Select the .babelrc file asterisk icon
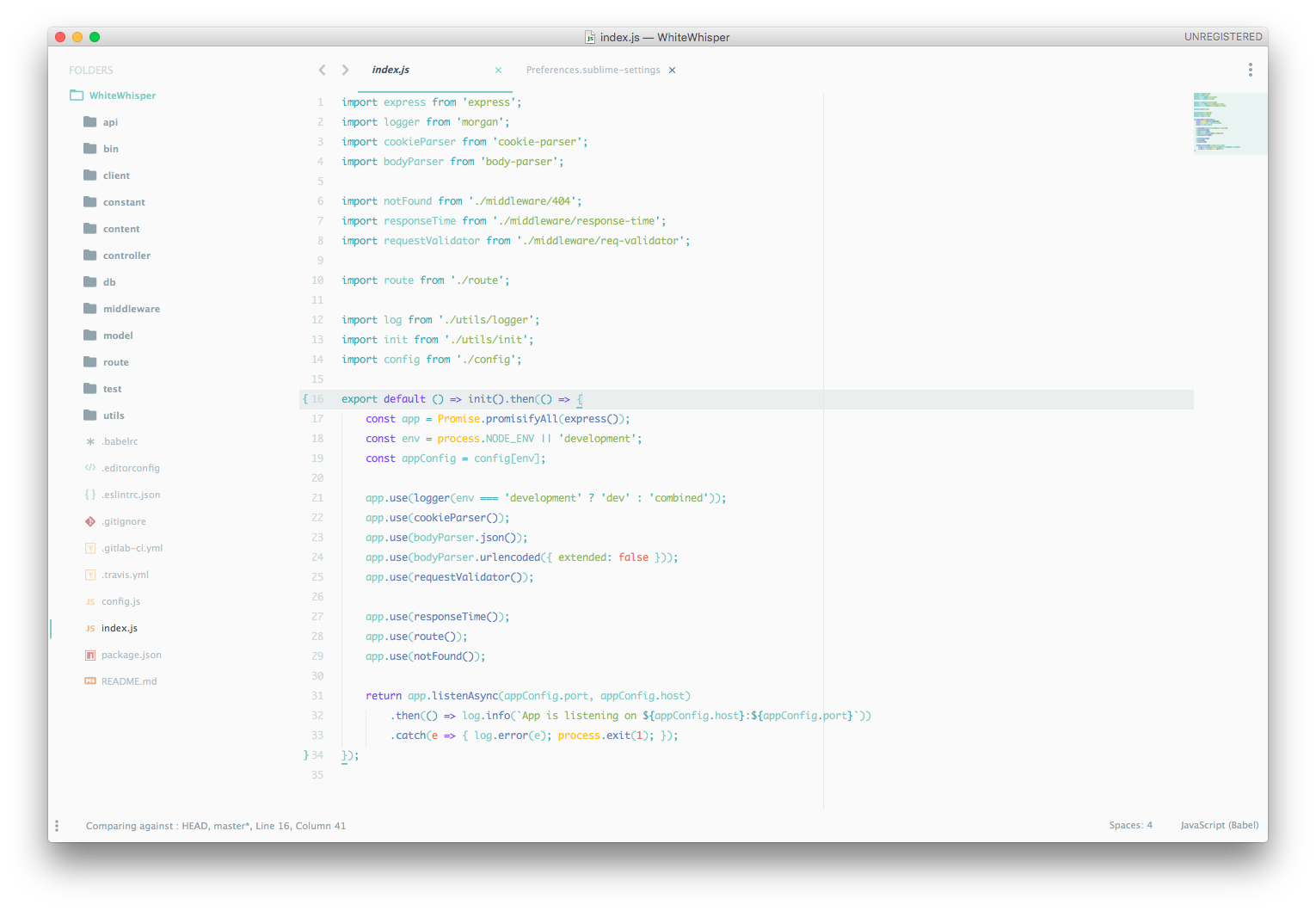1316x911 pixels. (90, 441)
